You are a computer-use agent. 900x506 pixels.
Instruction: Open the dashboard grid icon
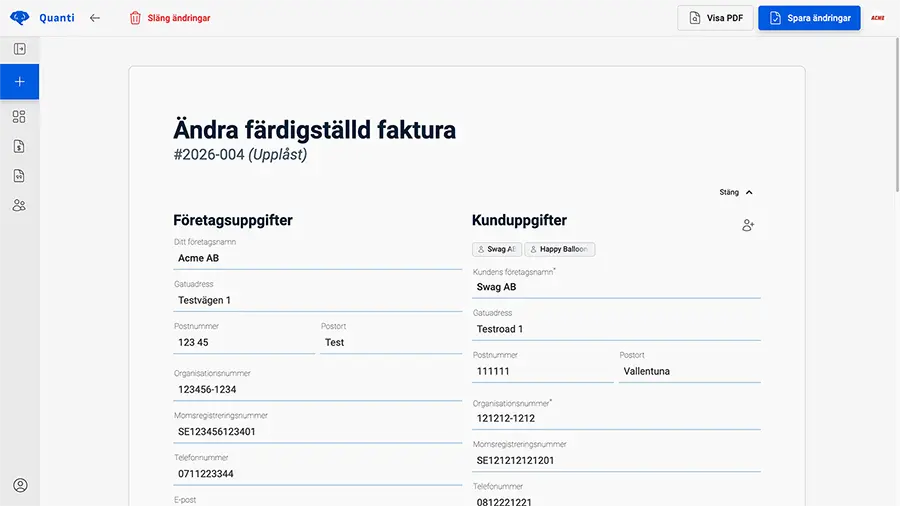point(19,117)
